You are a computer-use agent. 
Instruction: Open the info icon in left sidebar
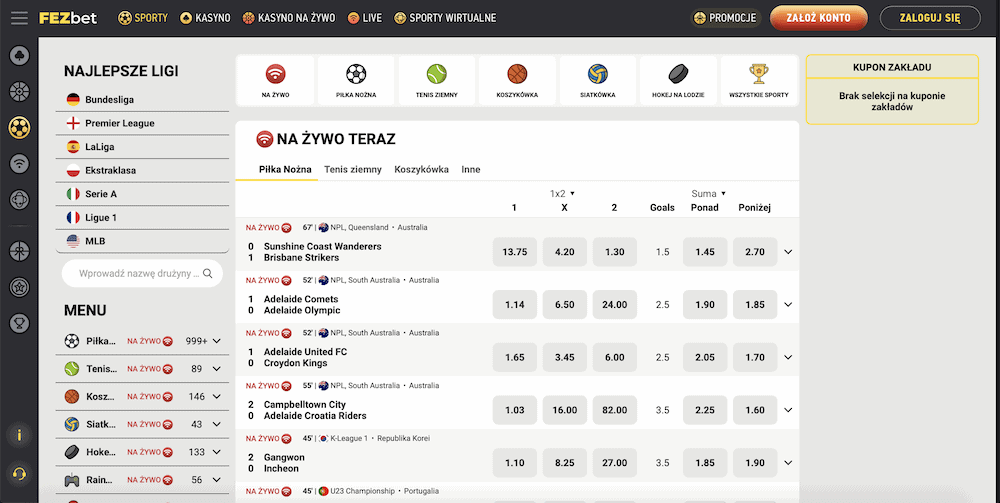click(19, 435)
